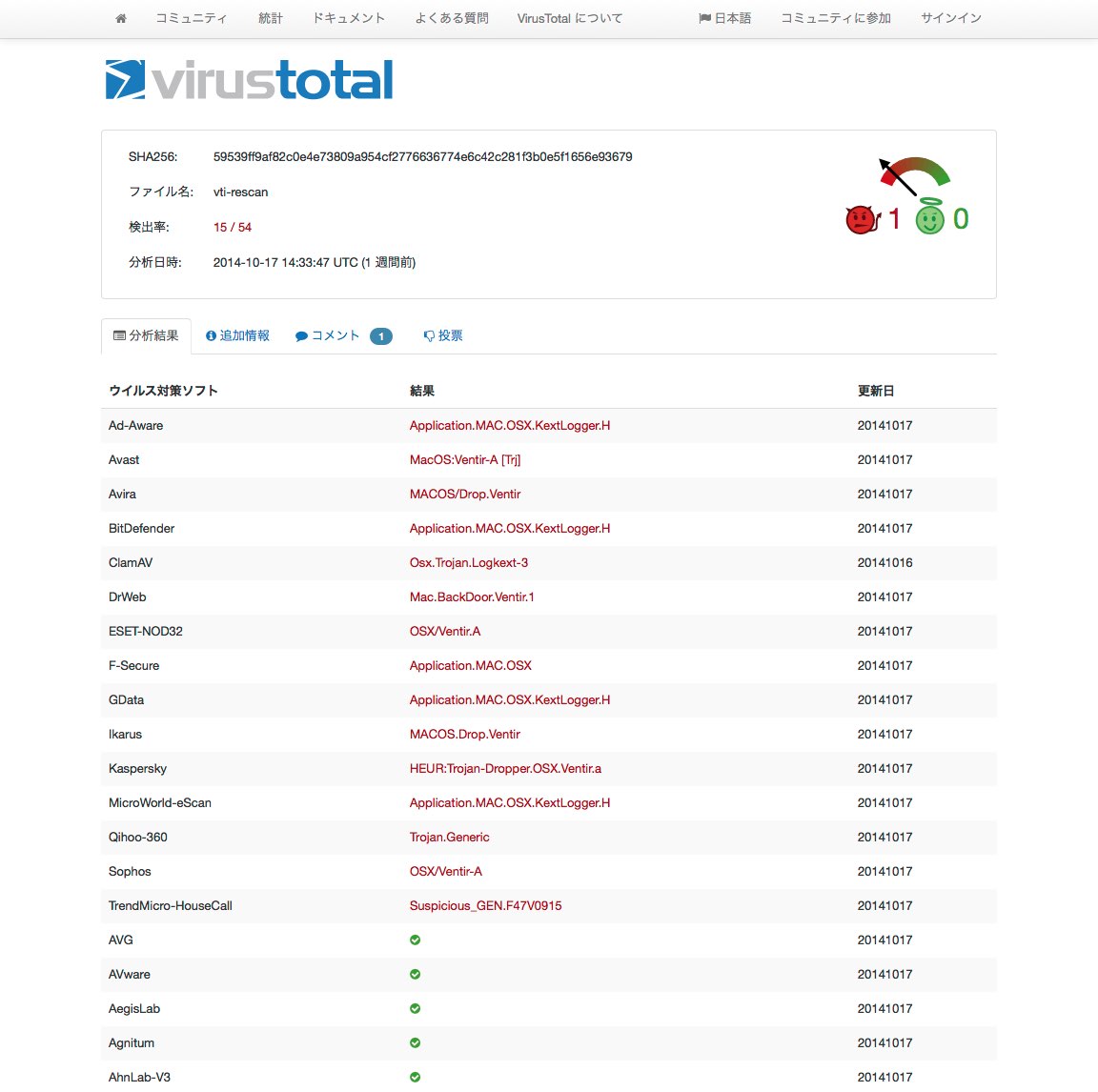Click ESET-NOD32 result OSX/Ventir.A

click(445, 632)
